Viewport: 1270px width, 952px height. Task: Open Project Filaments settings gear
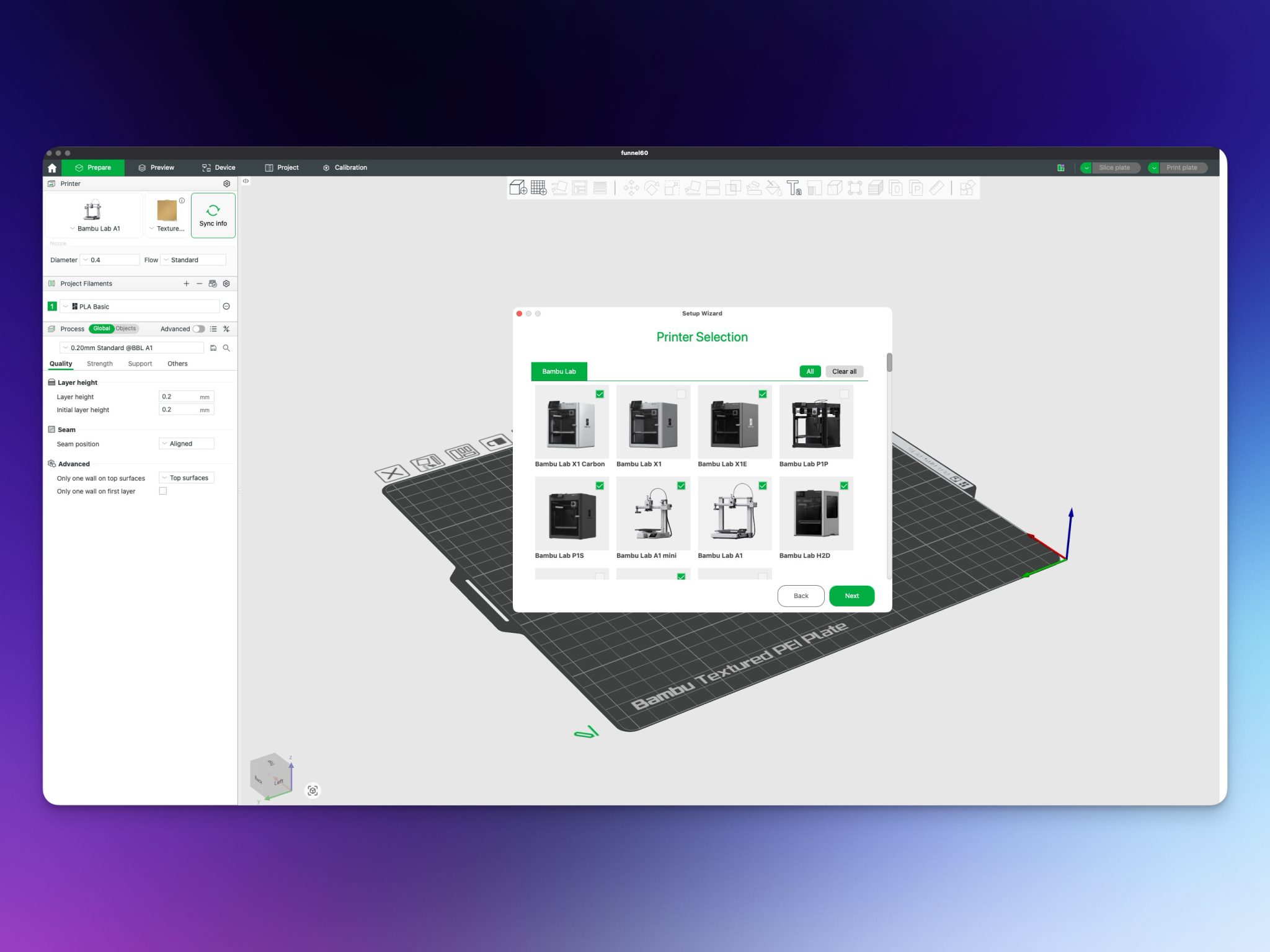click(x=226, y=283)
